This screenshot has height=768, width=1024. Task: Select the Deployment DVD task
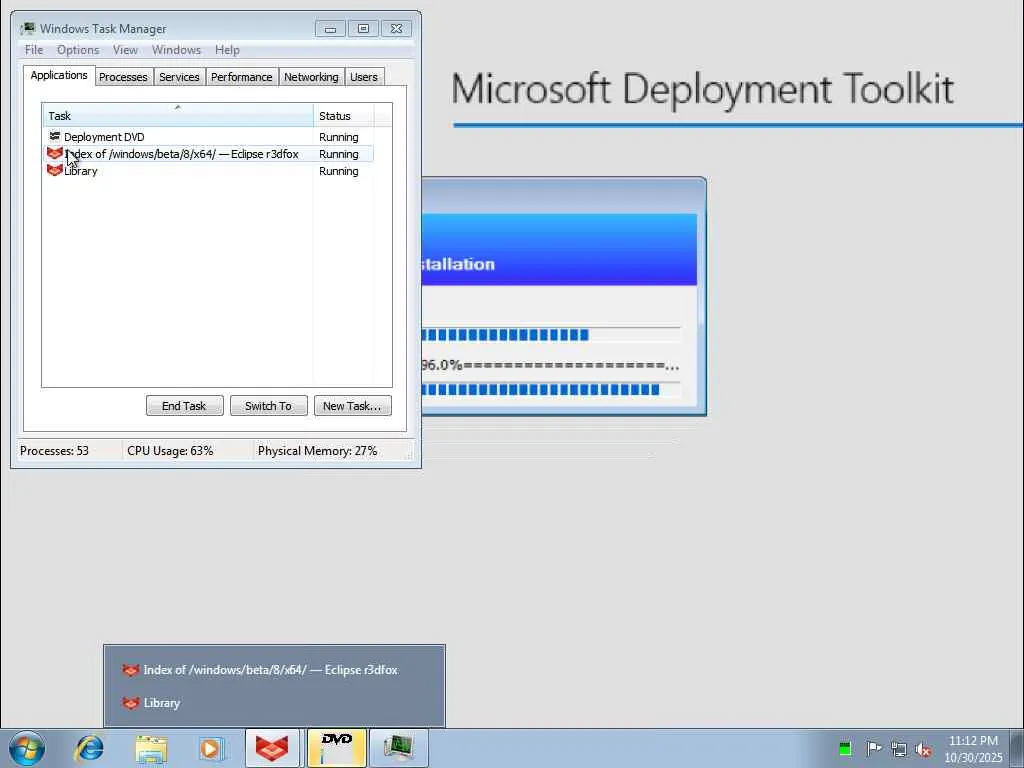tap(208, 136)
